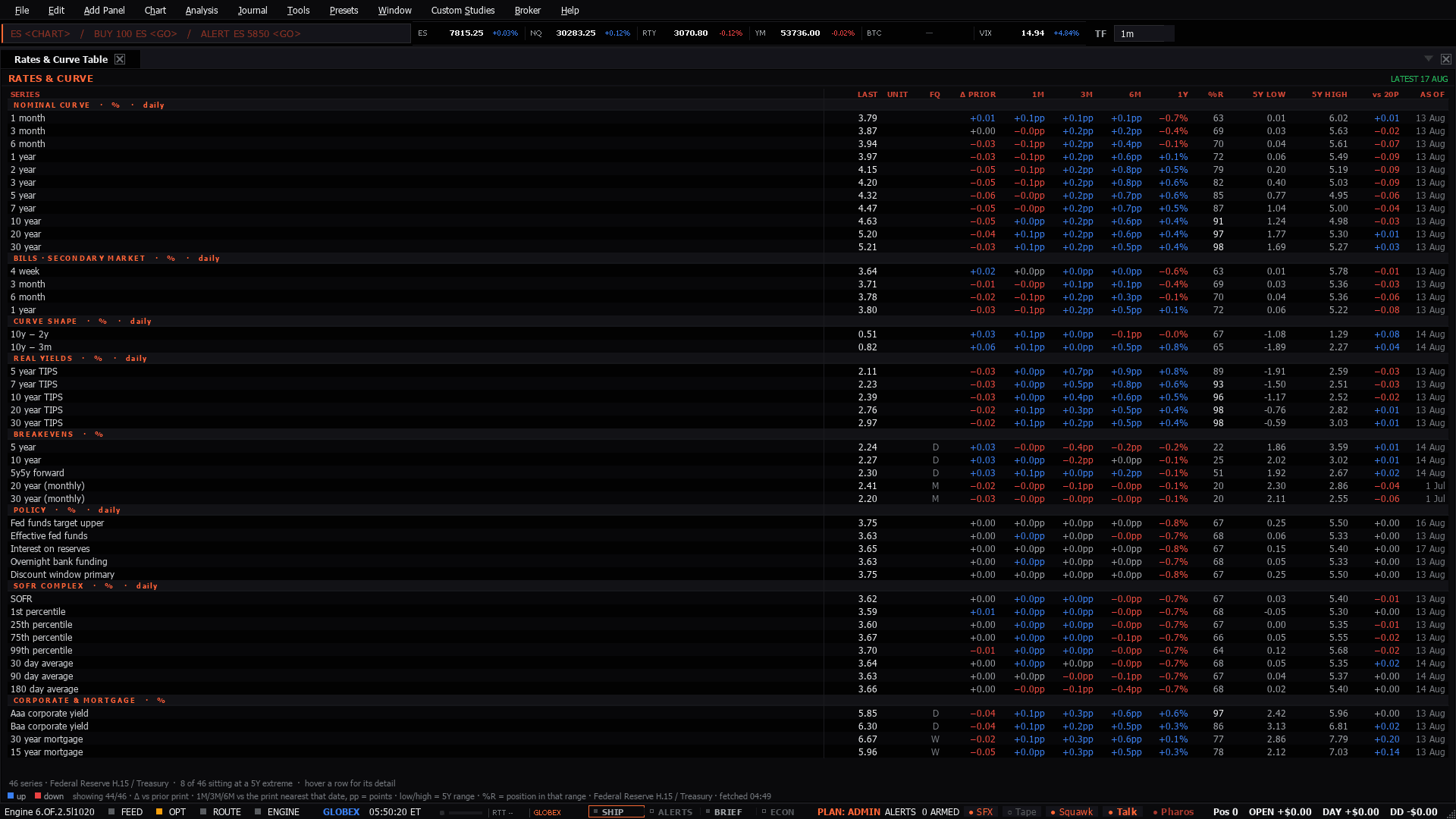1456x819 pixels.
Task: Select the 30 year mortgage row
Action: [x=728, y=739]
